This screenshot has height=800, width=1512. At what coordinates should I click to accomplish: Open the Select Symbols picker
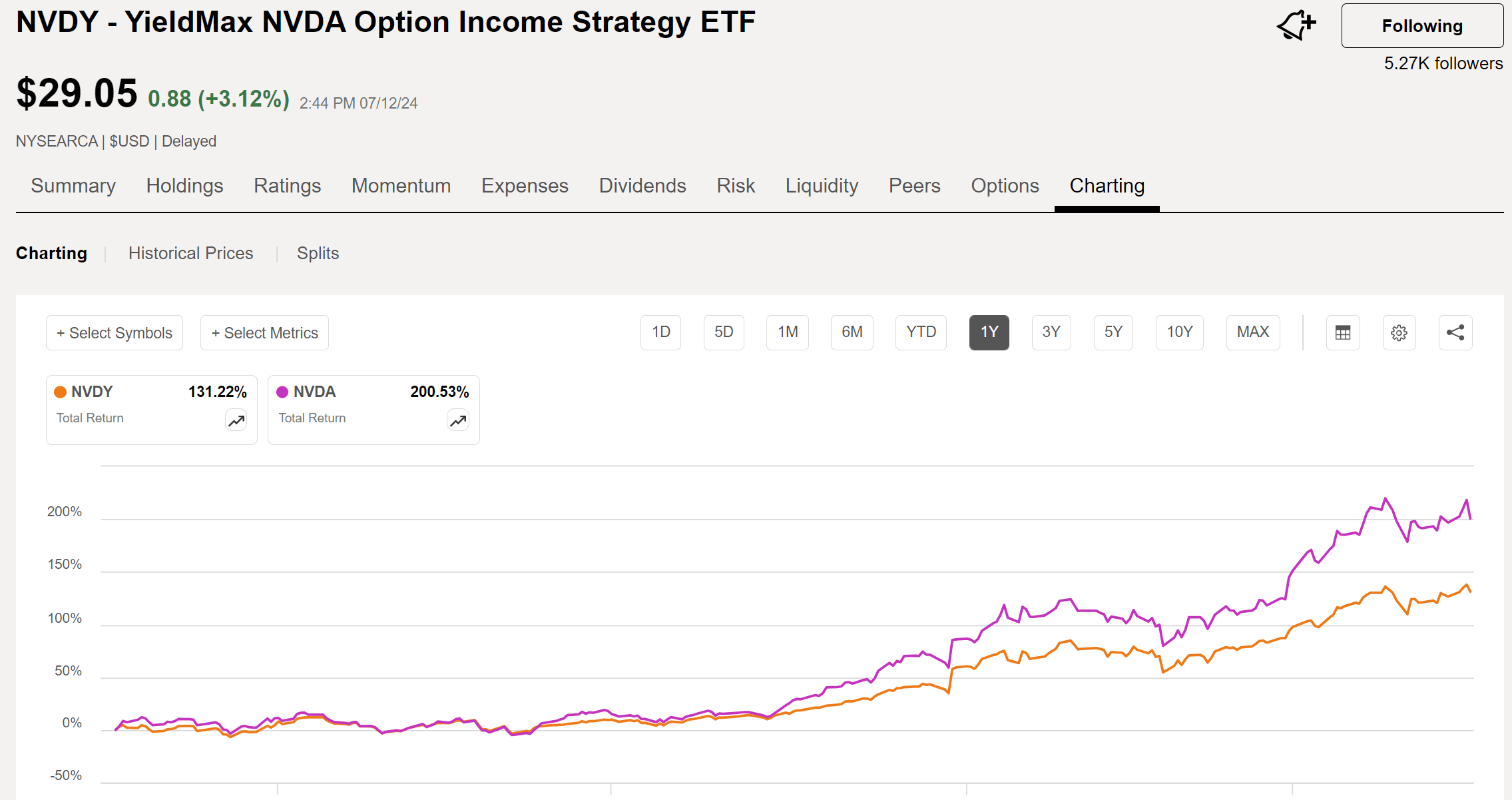[114, 332]
